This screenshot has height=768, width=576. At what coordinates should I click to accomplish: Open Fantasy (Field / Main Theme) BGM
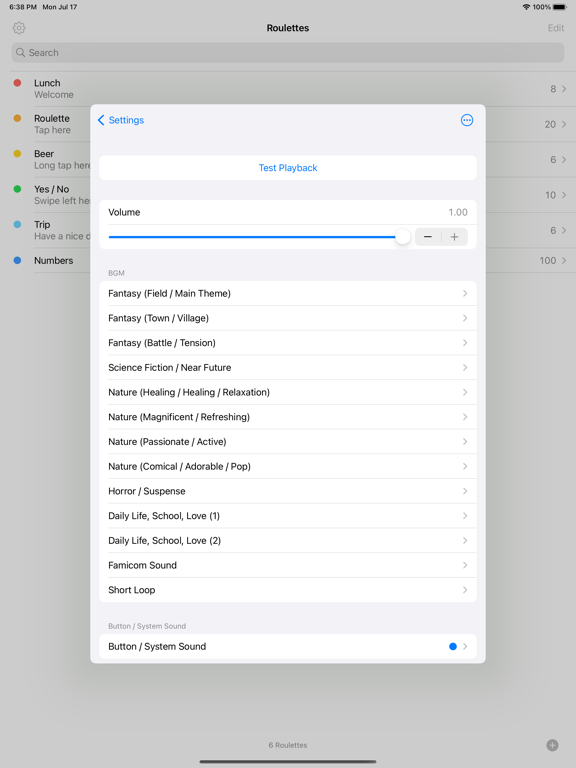click(x=288, y=293)
